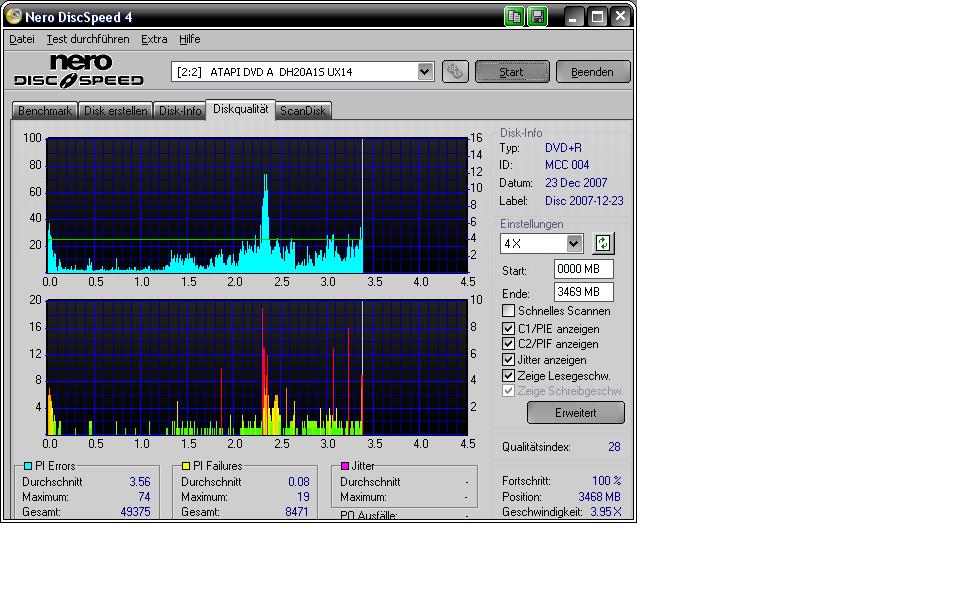Enable the Schnelles Scannen checkbox

(509, 311)
